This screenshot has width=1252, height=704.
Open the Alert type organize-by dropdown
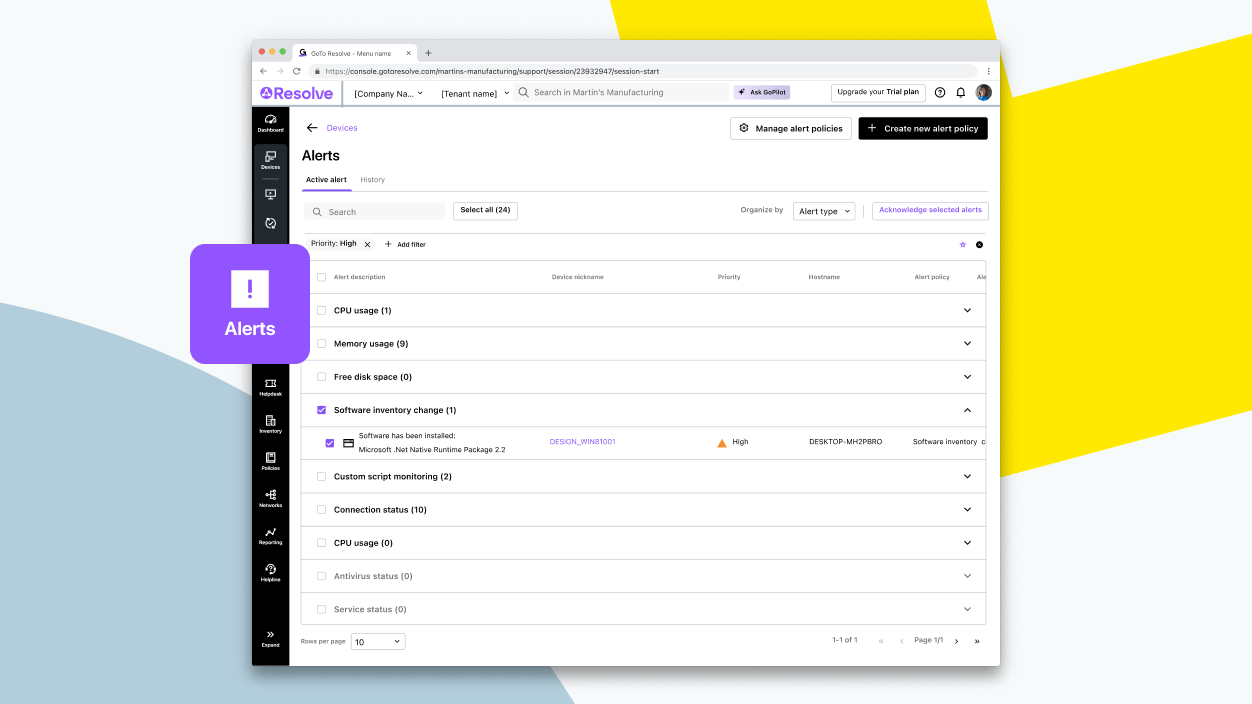823,210
